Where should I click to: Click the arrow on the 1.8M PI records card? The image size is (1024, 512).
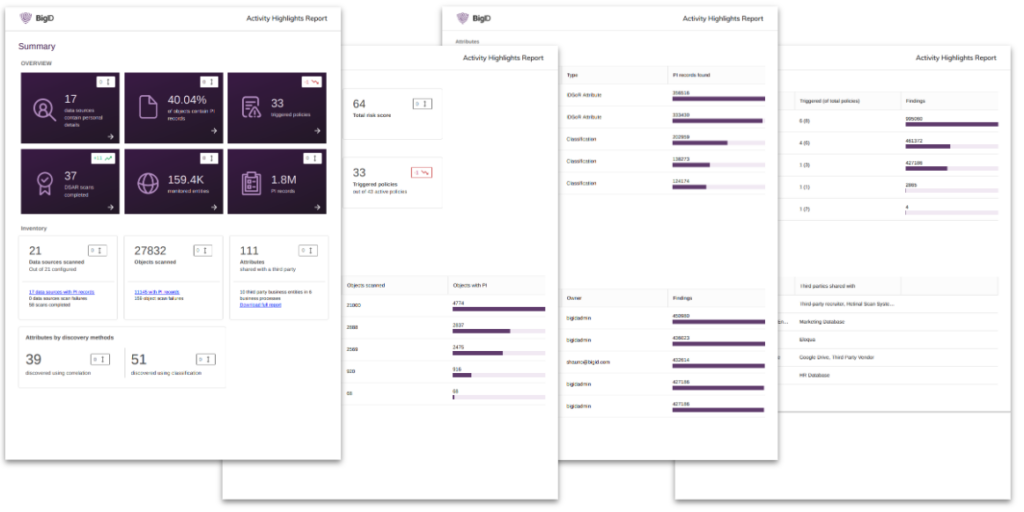click(x=319, y=208)
